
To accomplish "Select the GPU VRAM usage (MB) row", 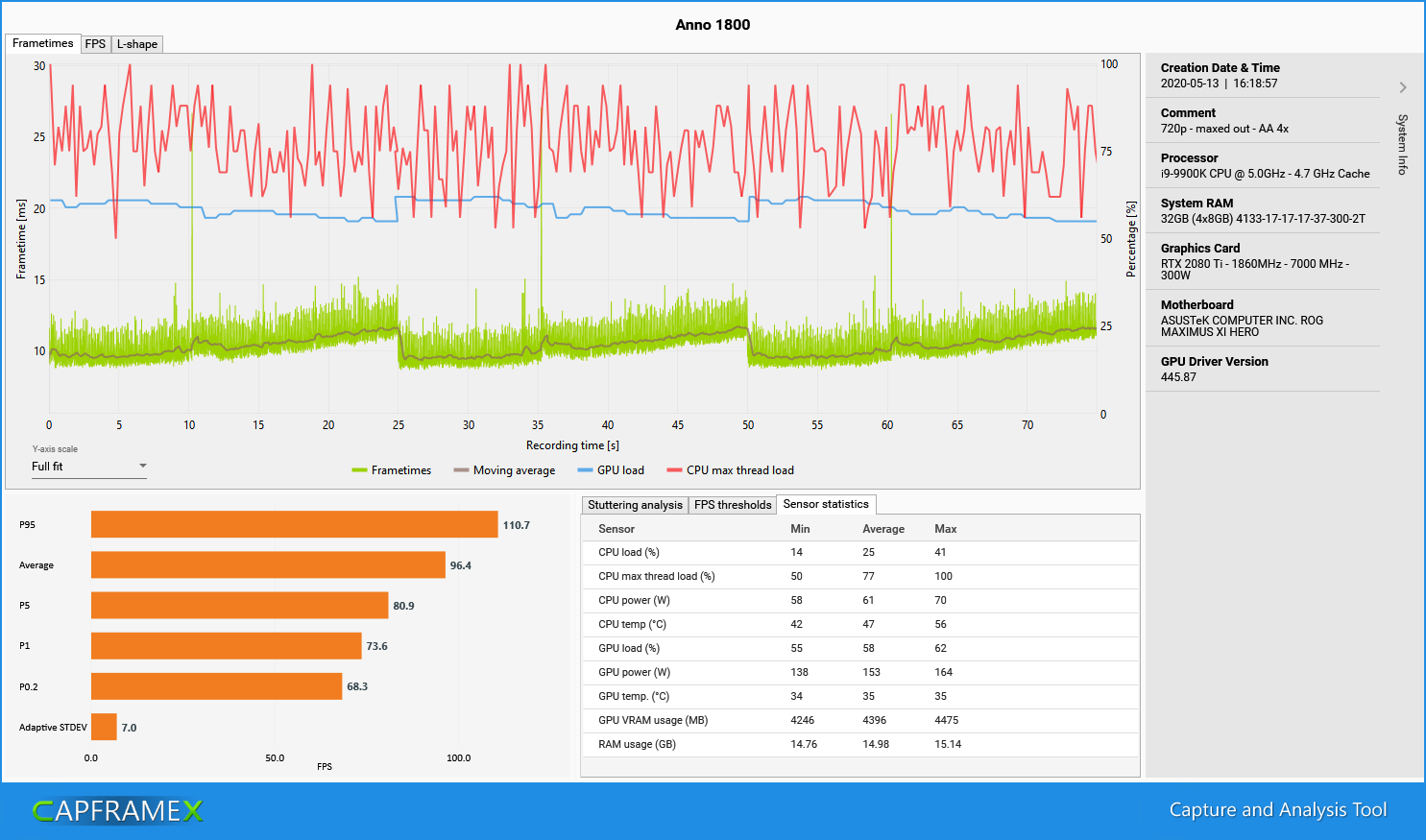I will 860,720.
